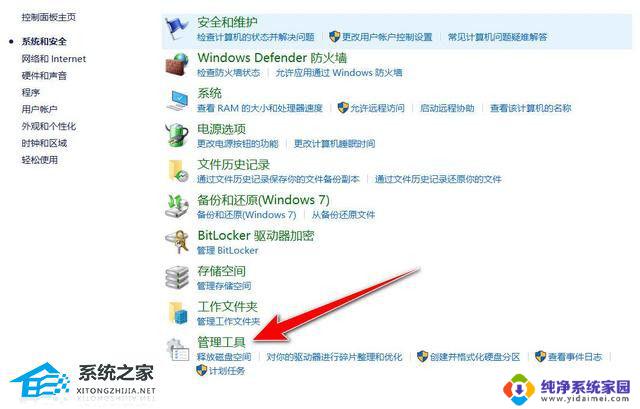Open 控制面板主页 in the sidebar
Image resolution: width=640 pixels, height=409 pixels.
[x=49, y=17]
